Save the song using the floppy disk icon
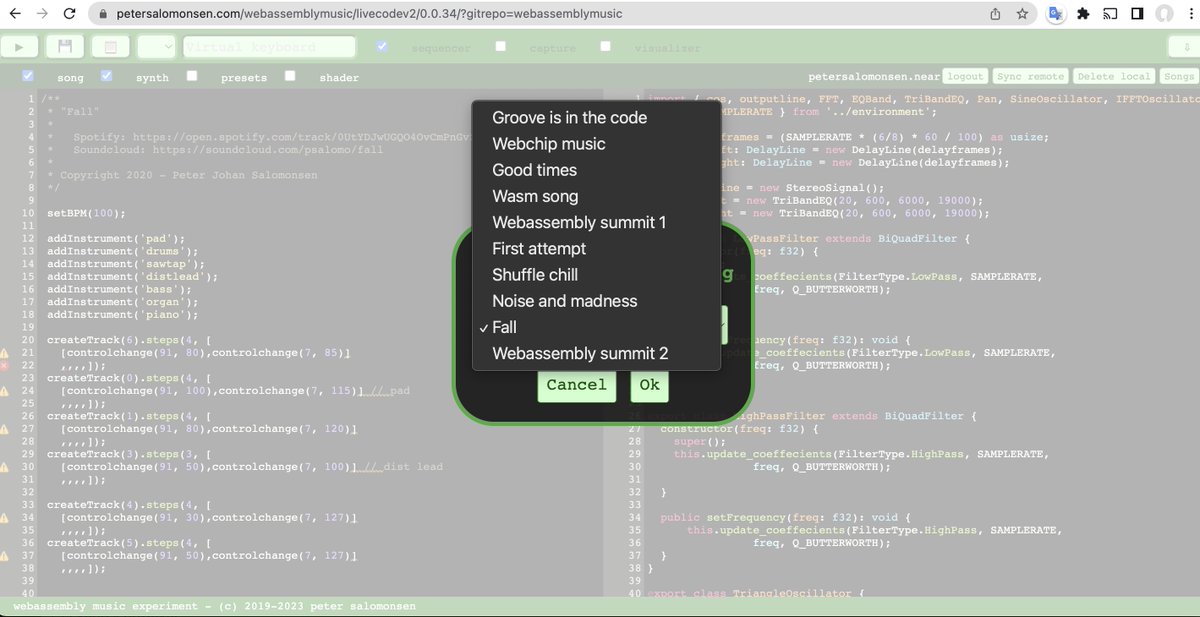 tap(64, 46)
